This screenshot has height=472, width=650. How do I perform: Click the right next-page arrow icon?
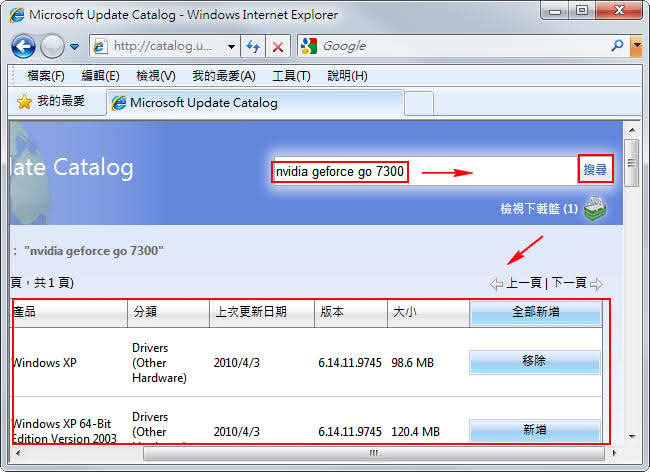pos(596,284)
